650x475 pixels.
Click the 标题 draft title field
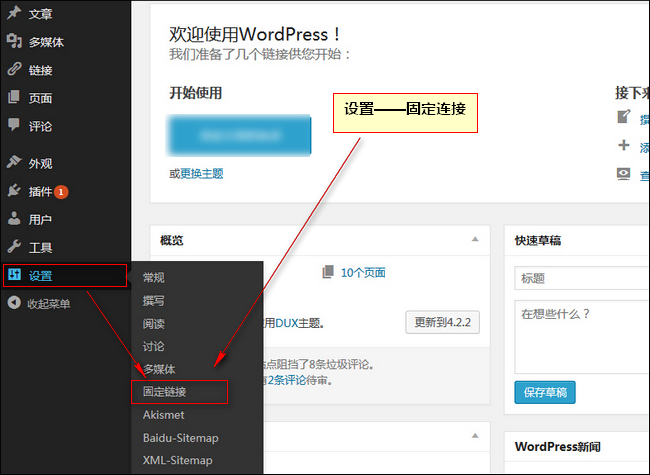[x=582, y=278]
